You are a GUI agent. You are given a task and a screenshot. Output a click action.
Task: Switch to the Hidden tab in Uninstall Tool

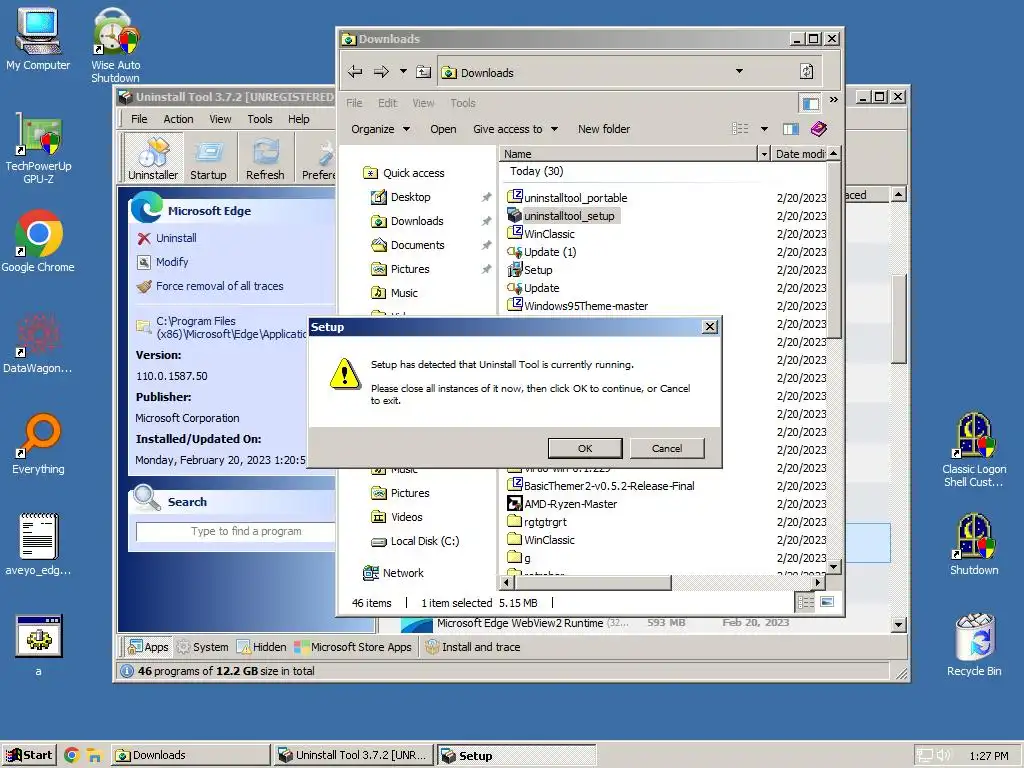[x=262, y=647]
